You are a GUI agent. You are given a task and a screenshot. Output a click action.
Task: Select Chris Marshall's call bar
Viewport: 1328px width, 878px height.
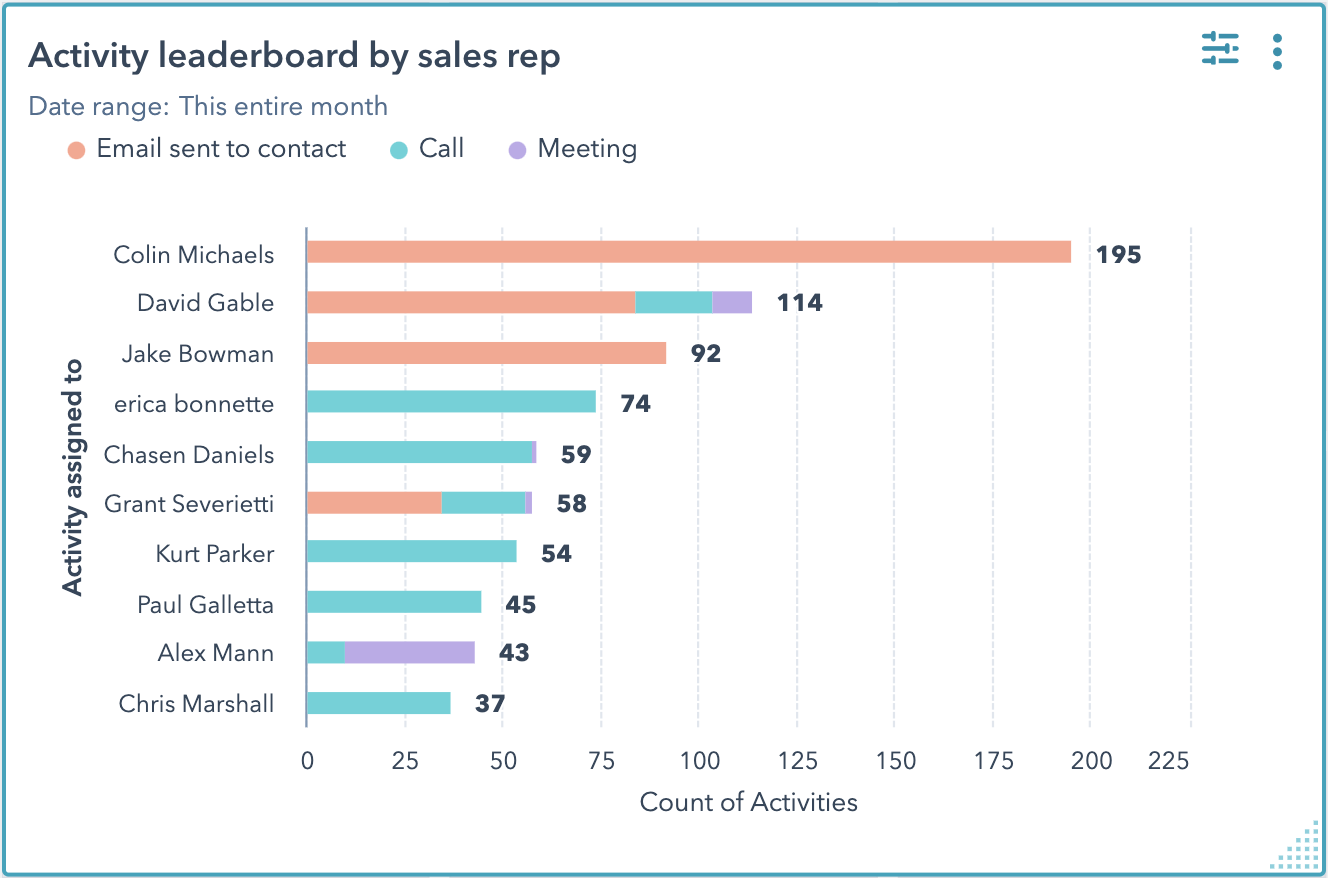coord(378,703)
